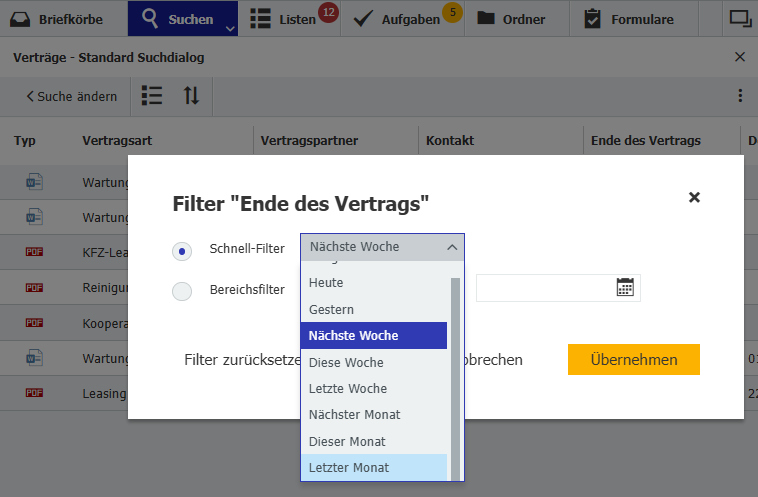
Task: Click the Word document icon in first row
Action: click(x=34, y=183)
